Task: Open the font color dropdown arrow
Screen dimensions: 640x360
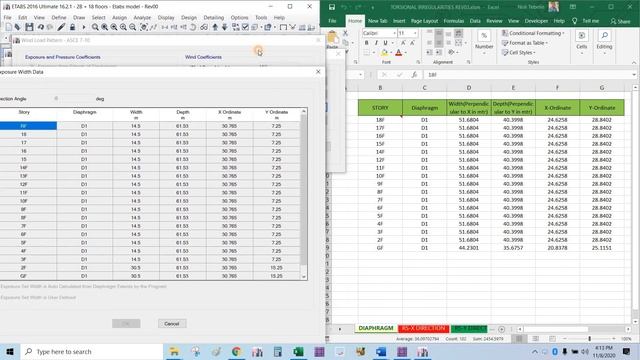Action: click(x=406, y=53)
